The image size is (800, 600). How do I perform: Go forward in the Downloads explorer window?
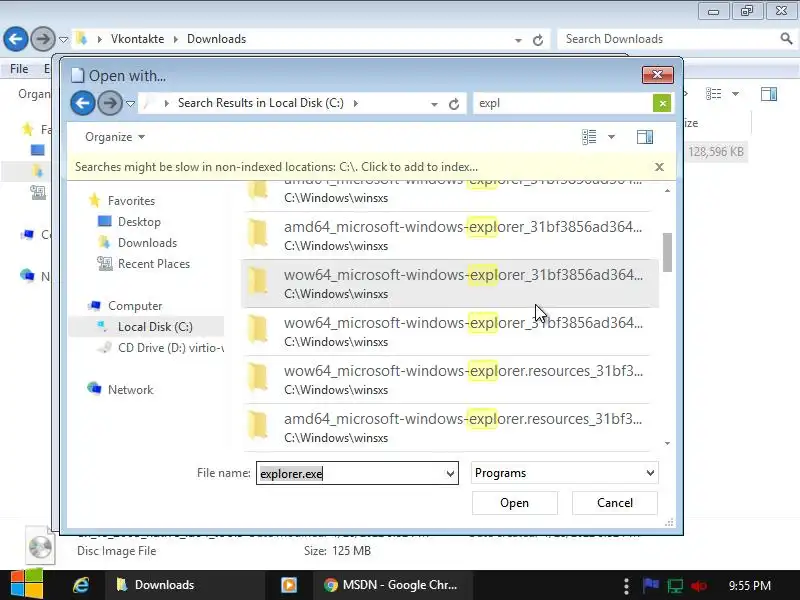point(43,39)
